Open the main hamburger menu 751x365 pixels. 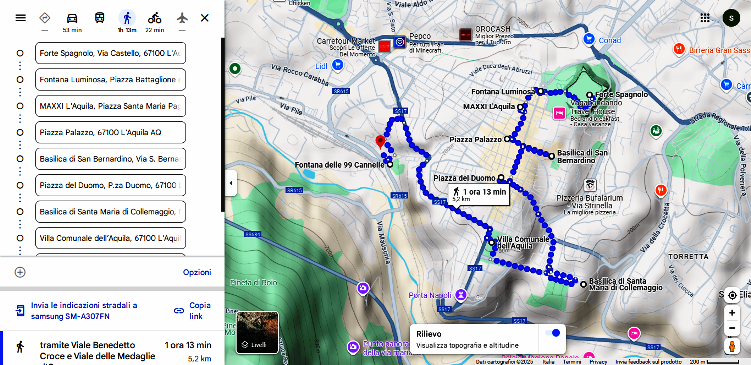[x=20, y=18]
